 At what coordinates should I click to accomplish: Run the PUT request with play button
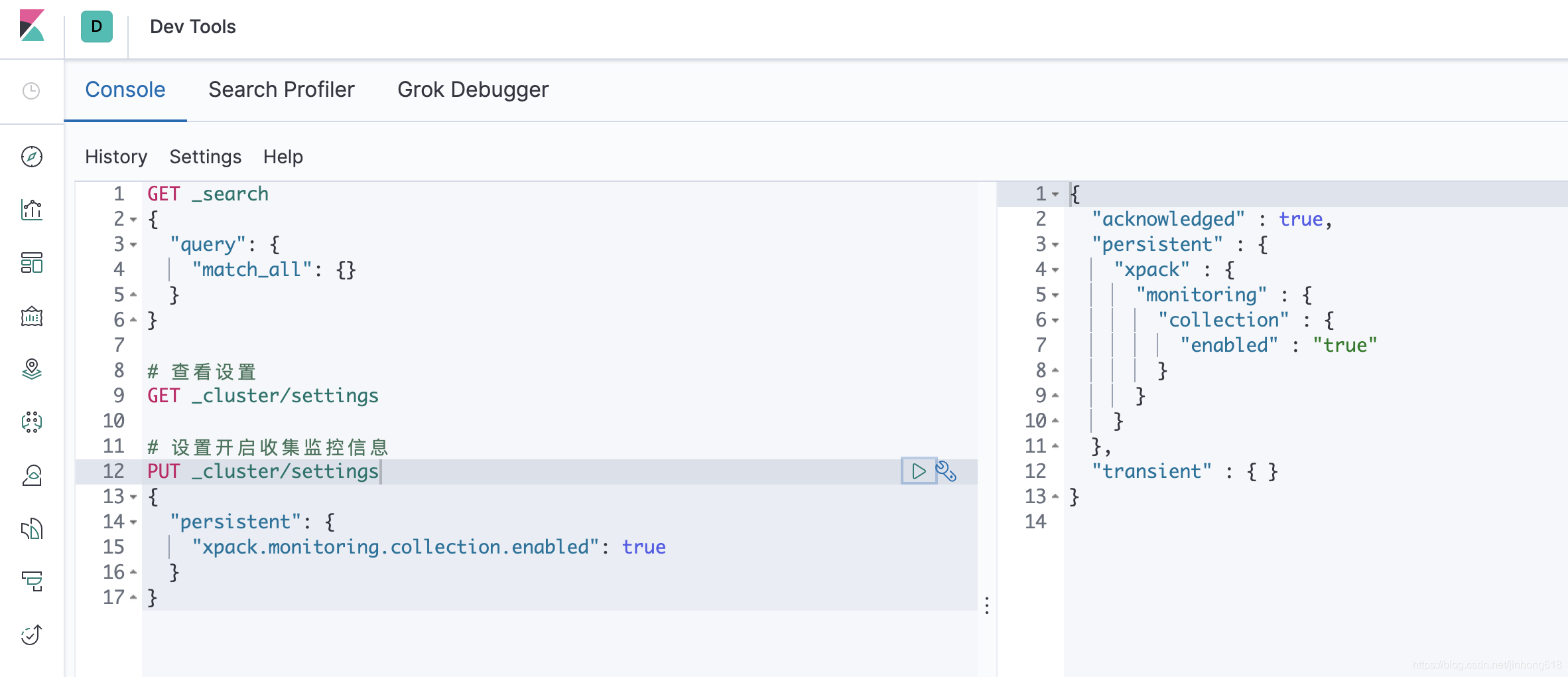tap(919, 471)
